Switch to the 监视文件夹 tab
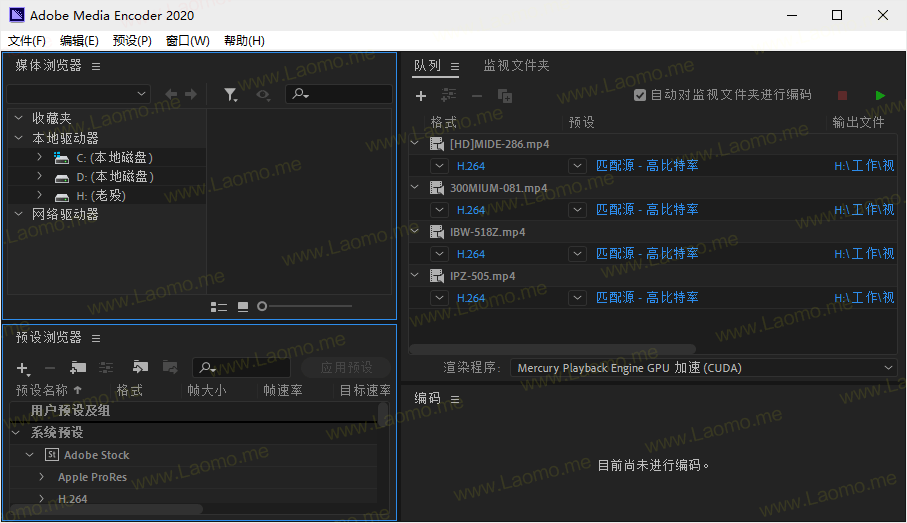This screenshot has height=523, width=907. (x=516, y=66)
